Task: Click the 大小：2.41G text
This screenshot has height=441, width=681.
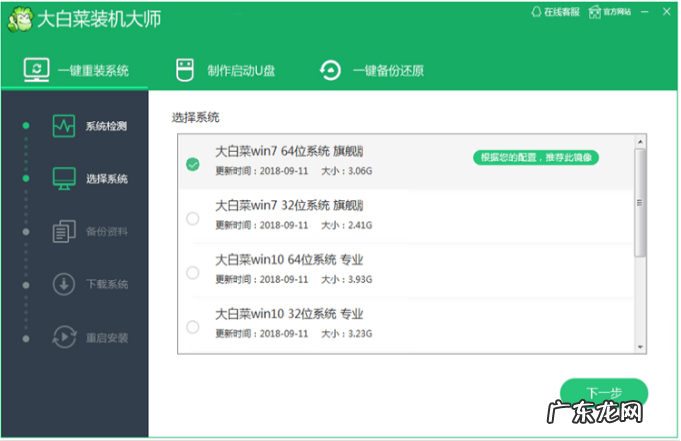Action: point(347,225)
